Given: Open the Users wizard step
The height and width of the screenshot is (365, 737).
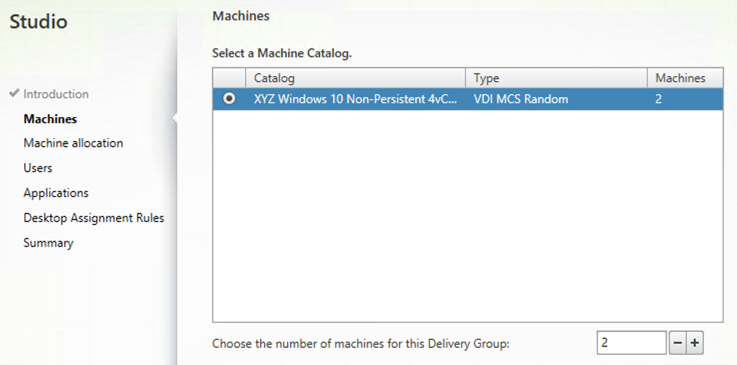Looking at the screenshot, I should [38, 168].
